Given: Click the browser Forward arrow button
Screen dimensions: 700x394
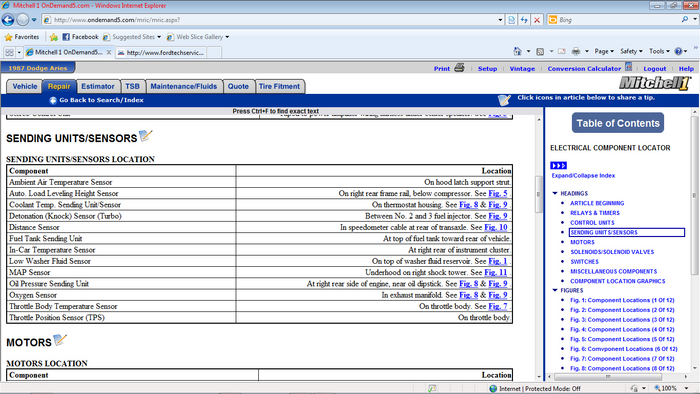Looking at the screenshot, I should pyautogui.click(x=23, y=20).
